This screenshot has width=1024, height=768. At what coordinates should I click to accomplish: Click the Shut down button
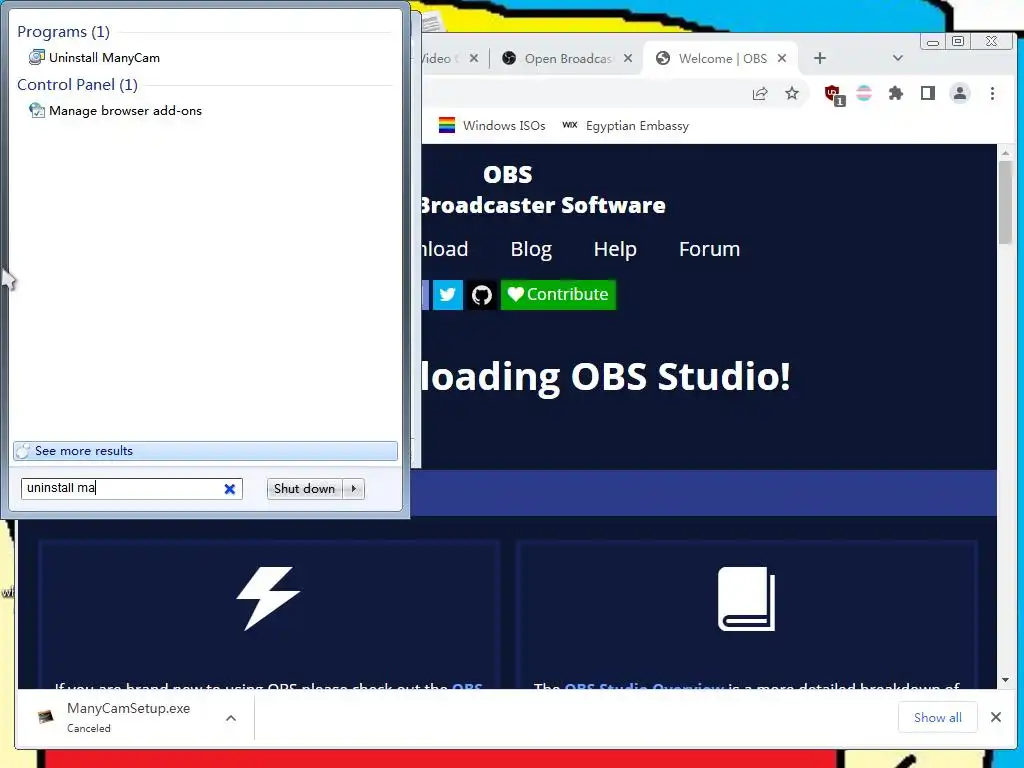pos(304,488)
